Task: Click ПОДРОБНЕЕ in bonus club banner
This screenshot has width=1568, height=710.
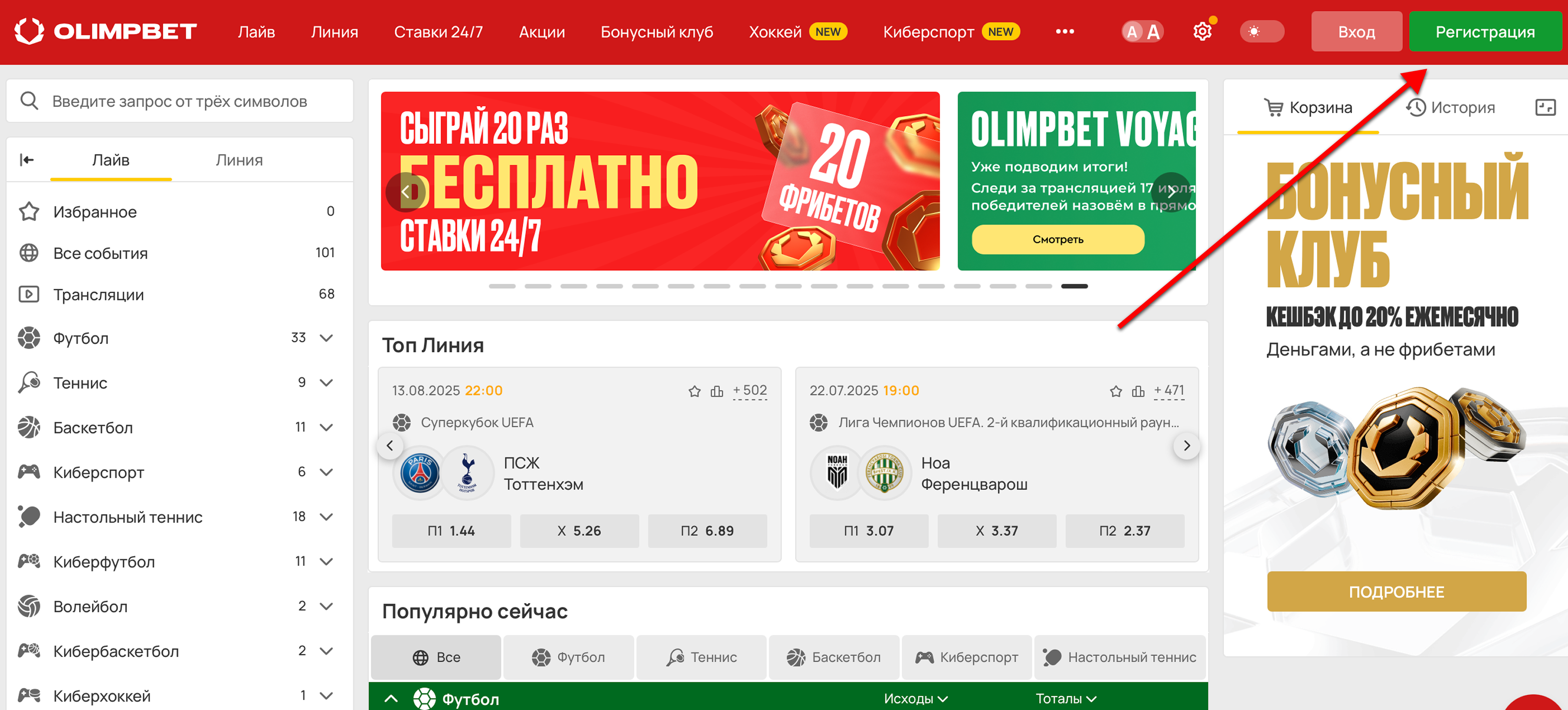Action: click(x=1396, y=591)
